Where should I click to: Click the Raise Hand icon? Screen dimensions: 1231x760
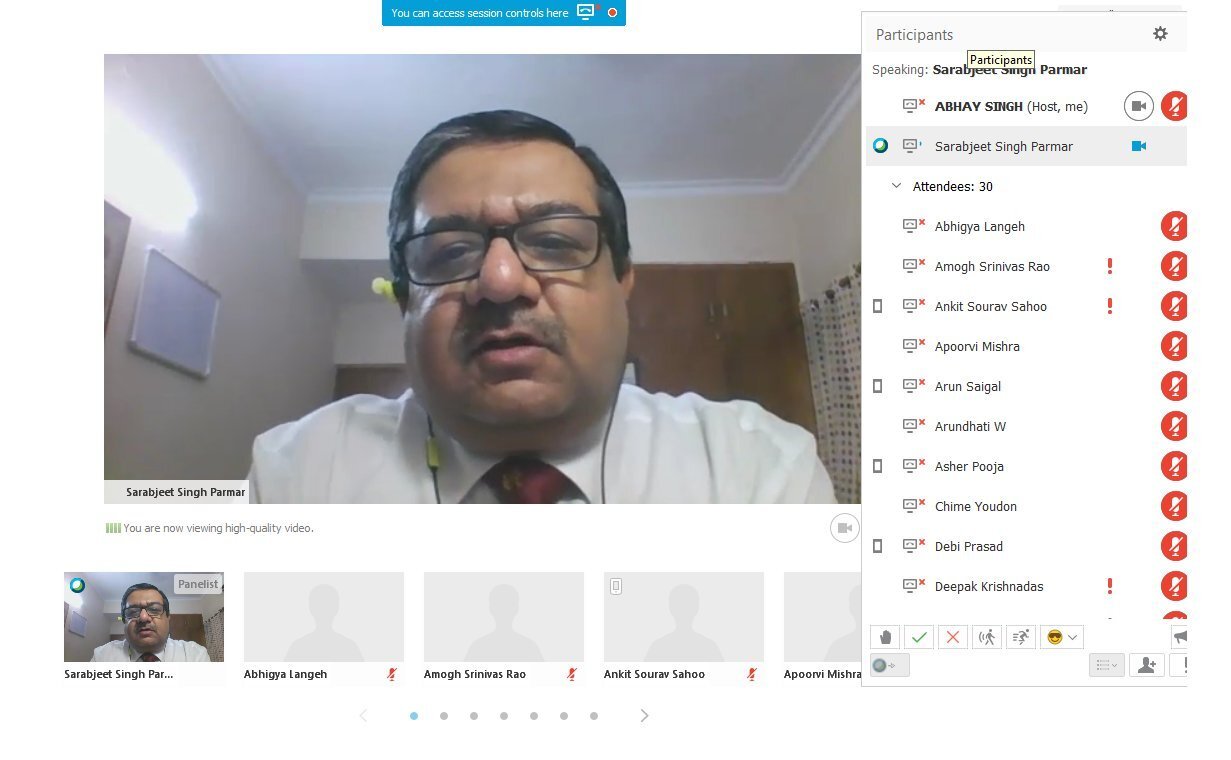(x=885, y=637)
